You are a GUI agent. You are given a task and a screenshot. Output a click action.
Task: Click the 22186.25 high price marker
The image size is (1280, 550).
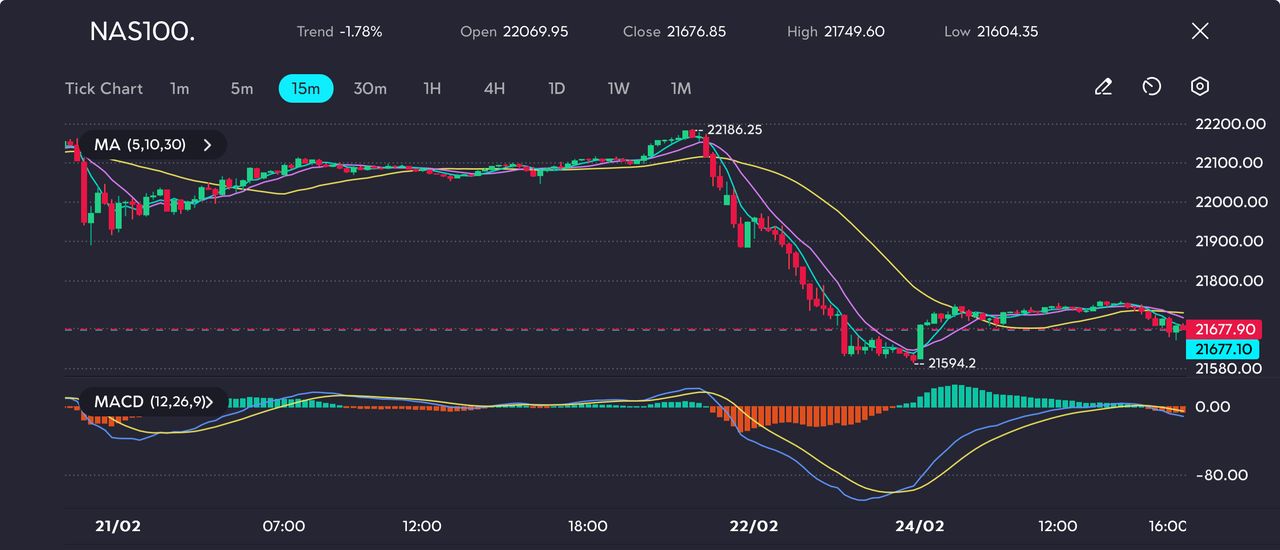coord(734,130)
